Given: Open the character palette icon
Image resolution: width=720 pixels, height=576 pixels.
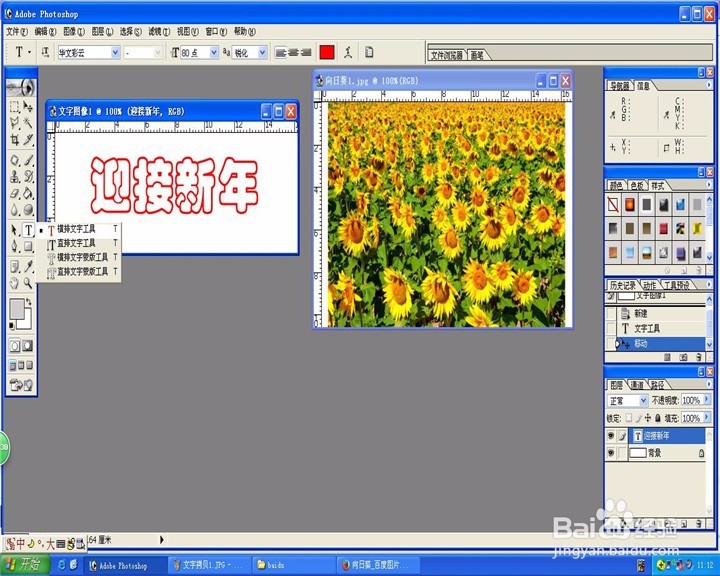Looking at the screenshot, I should pos(369,52).
